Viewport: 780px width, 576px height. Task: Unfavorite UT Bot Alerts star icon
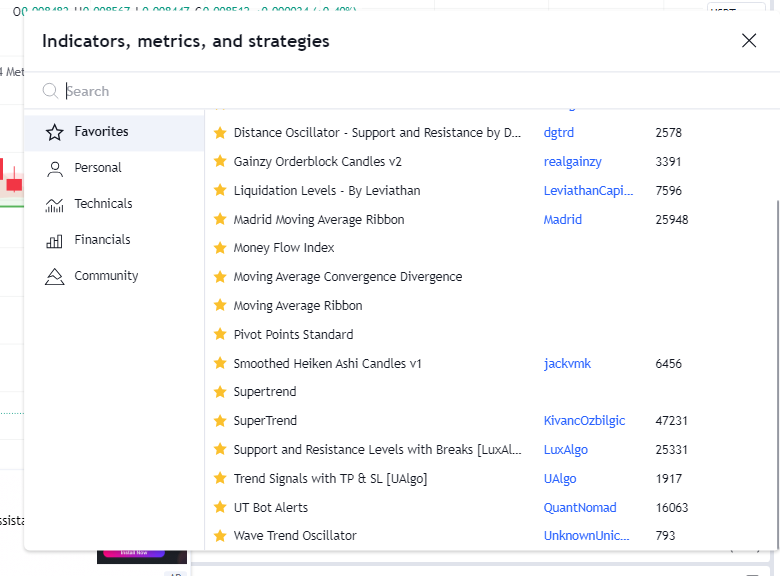tap(220, 507)
